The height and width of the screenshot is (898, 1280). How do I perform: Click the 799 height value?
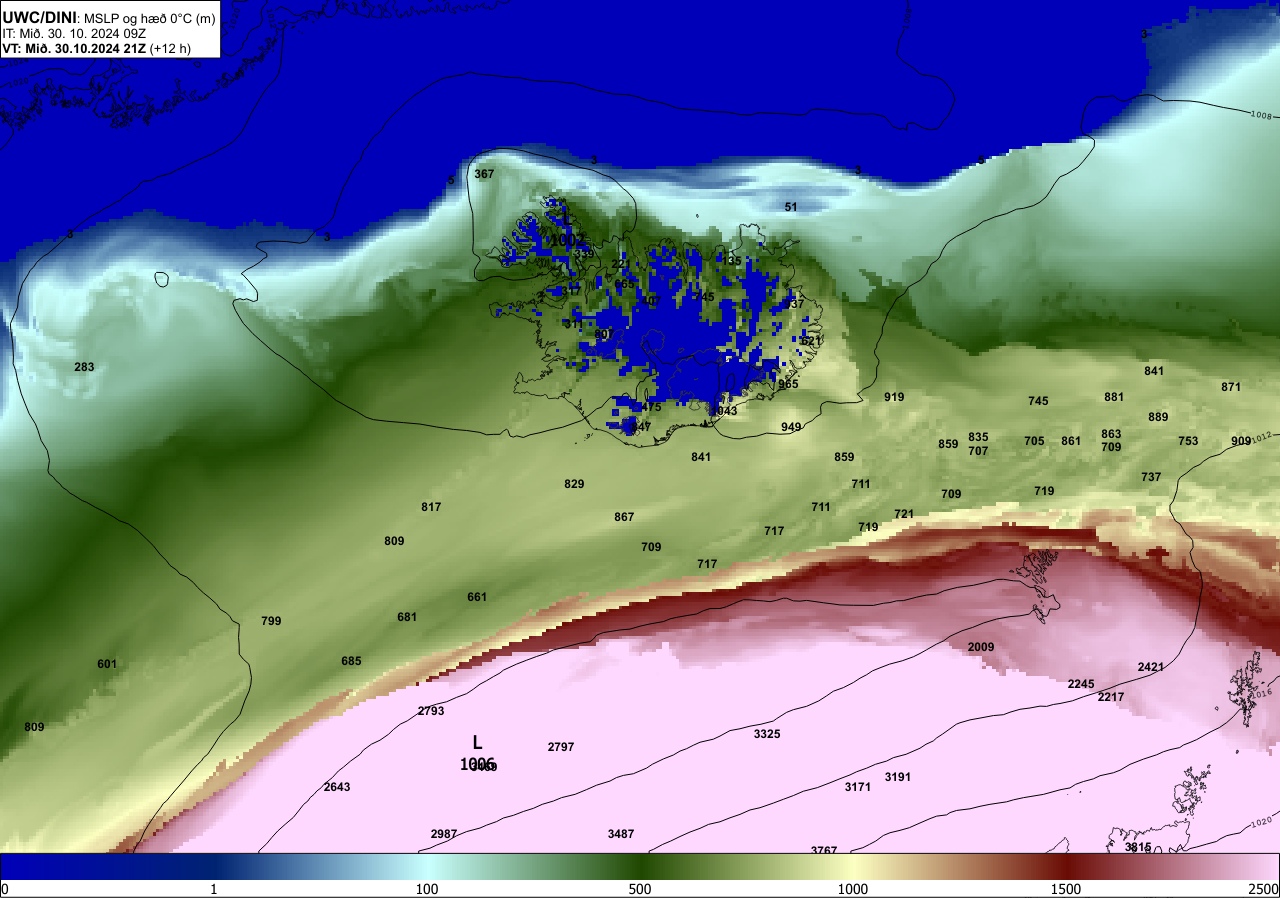271,621
